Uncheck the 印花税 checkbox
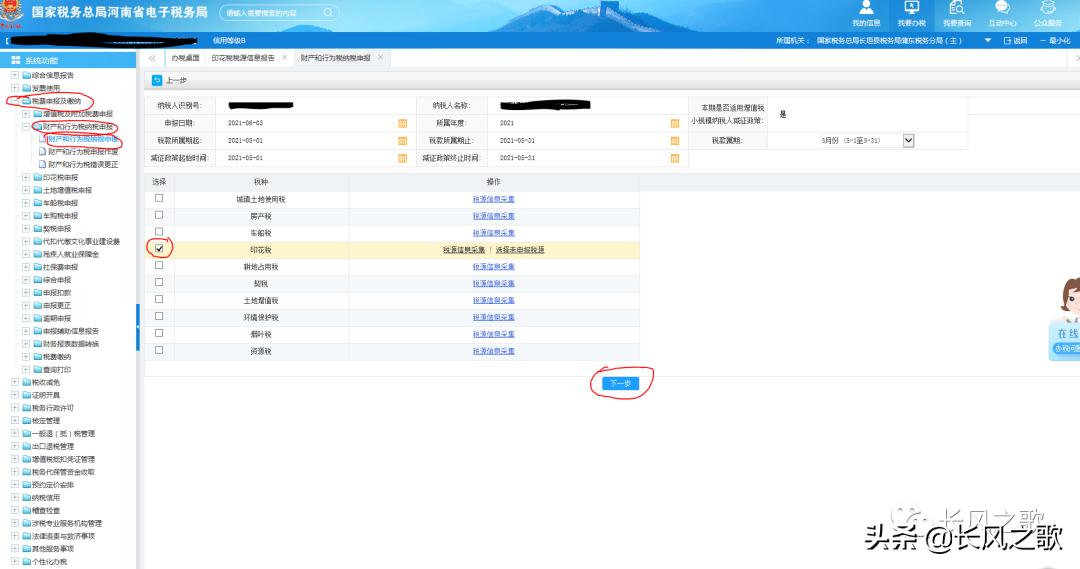 [159, 249]
